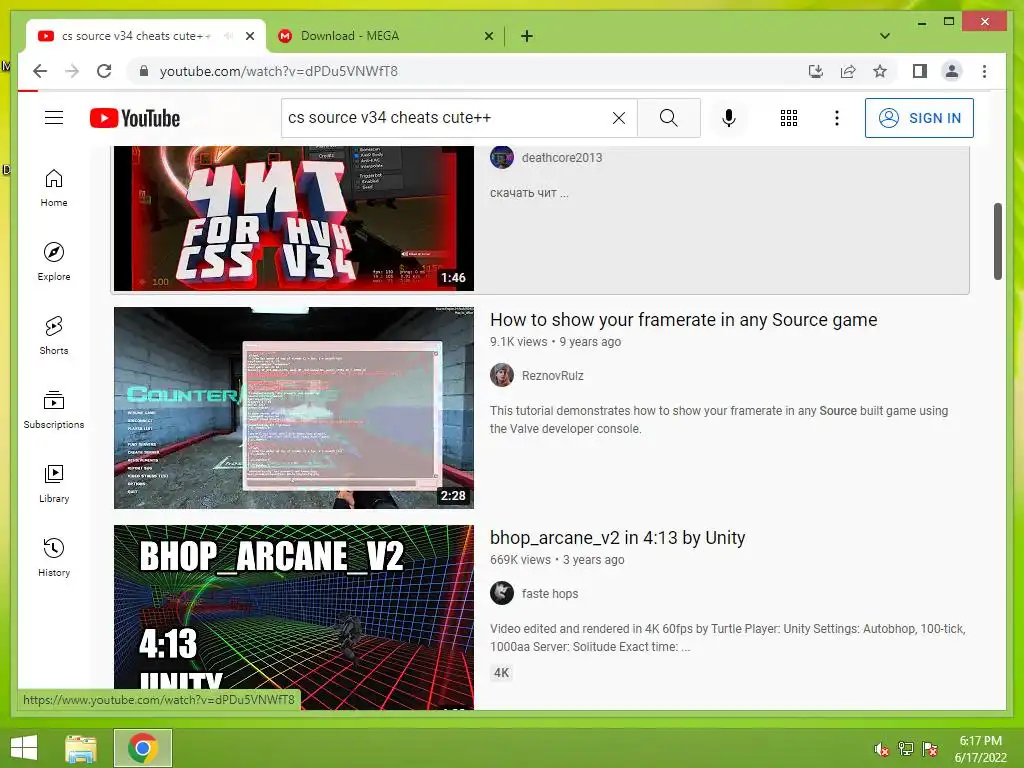Visit faste hops channel name
Image resolution: width=1024 pixels, height=768 pixels.
click(550, 594)
